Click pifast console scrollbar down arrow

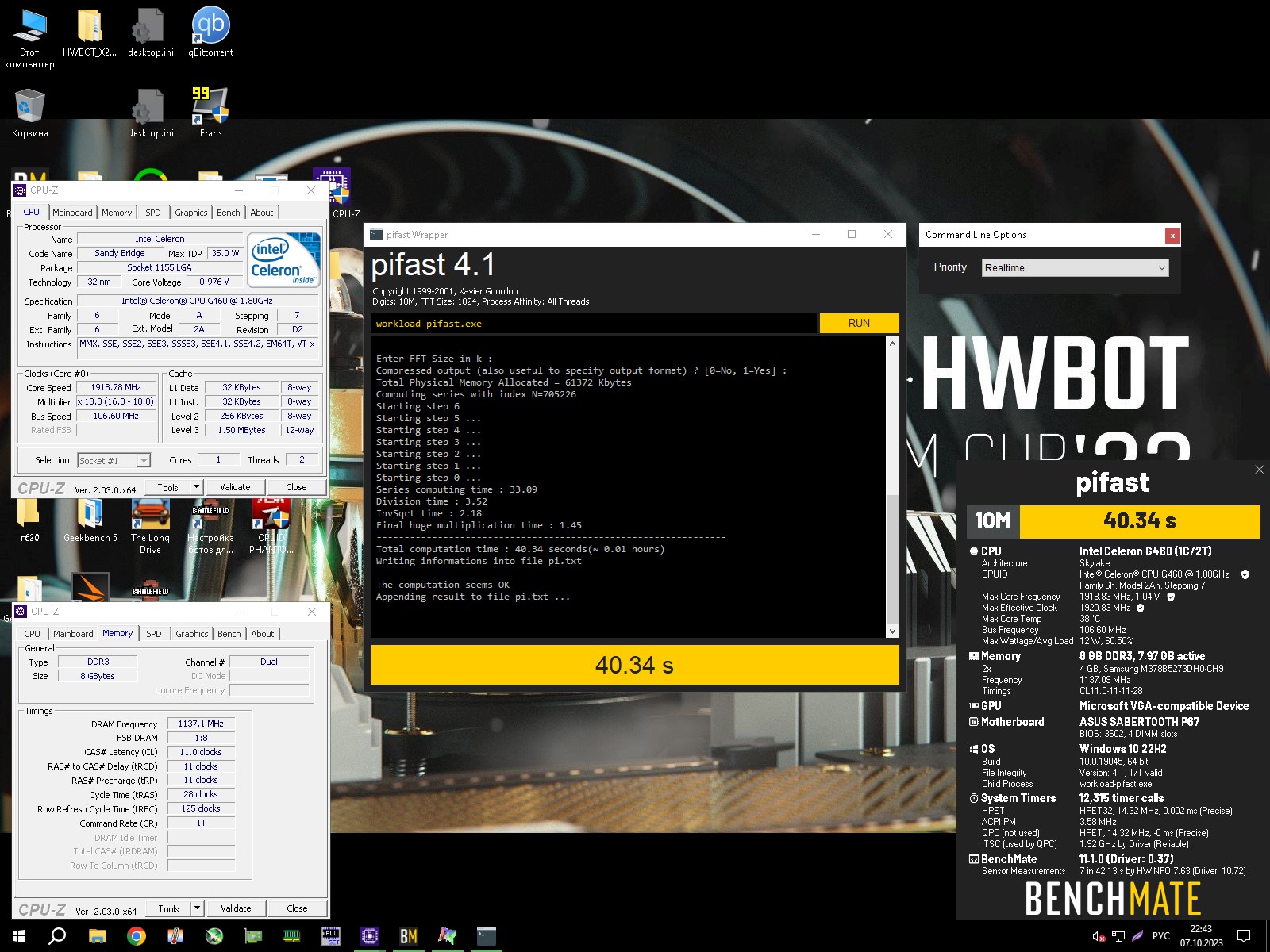point(892,631)
